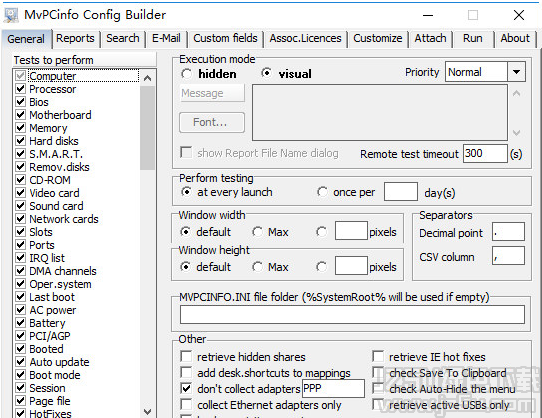Toggle the Oper.system checkbox
This screenshot has width=542, height=418.
click(21, 284)
